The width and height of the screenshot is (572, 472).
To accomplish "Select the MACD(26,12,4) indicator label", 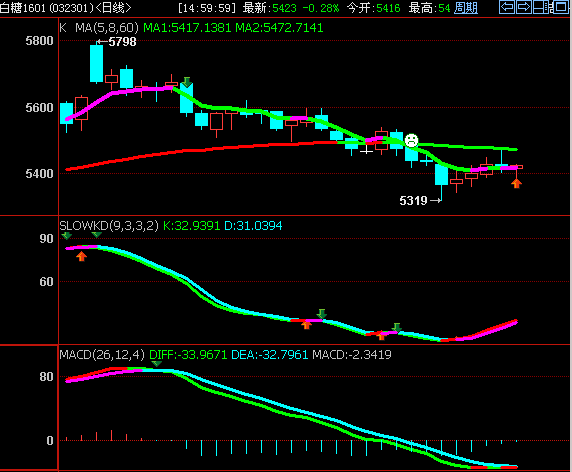I will [102, 355].
